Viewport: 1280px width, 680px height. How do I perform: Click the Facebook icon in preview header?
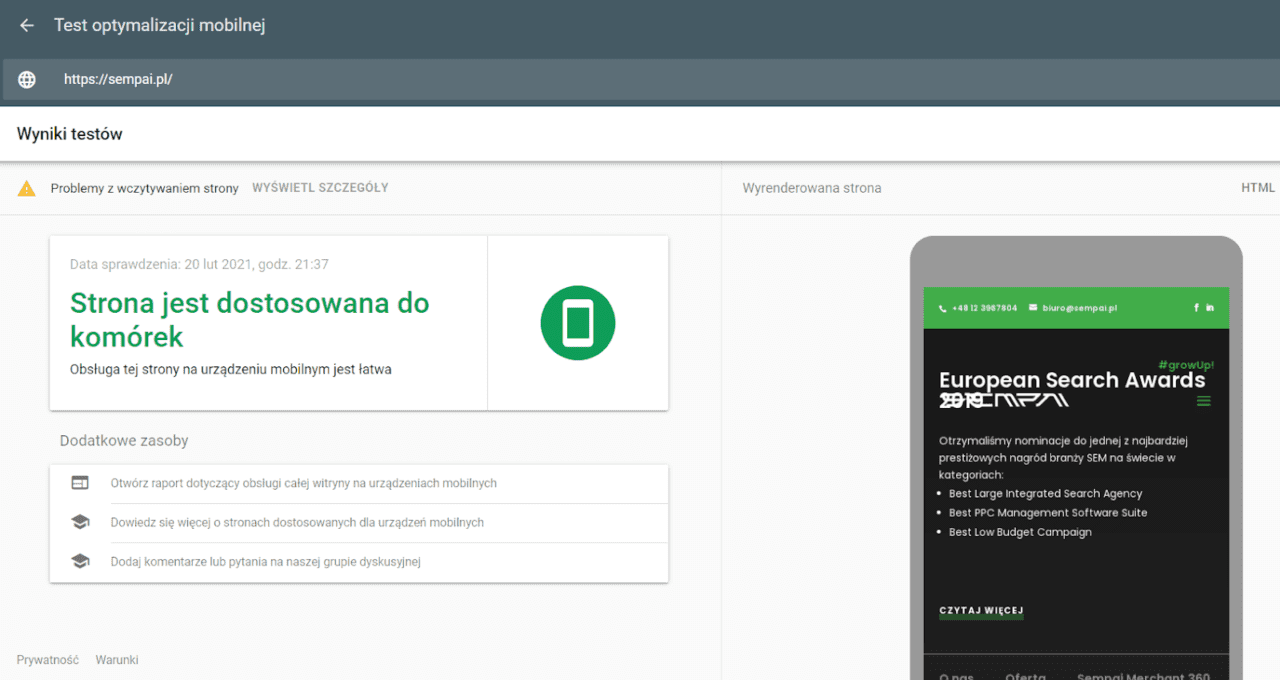click(x=1196, y=308)
